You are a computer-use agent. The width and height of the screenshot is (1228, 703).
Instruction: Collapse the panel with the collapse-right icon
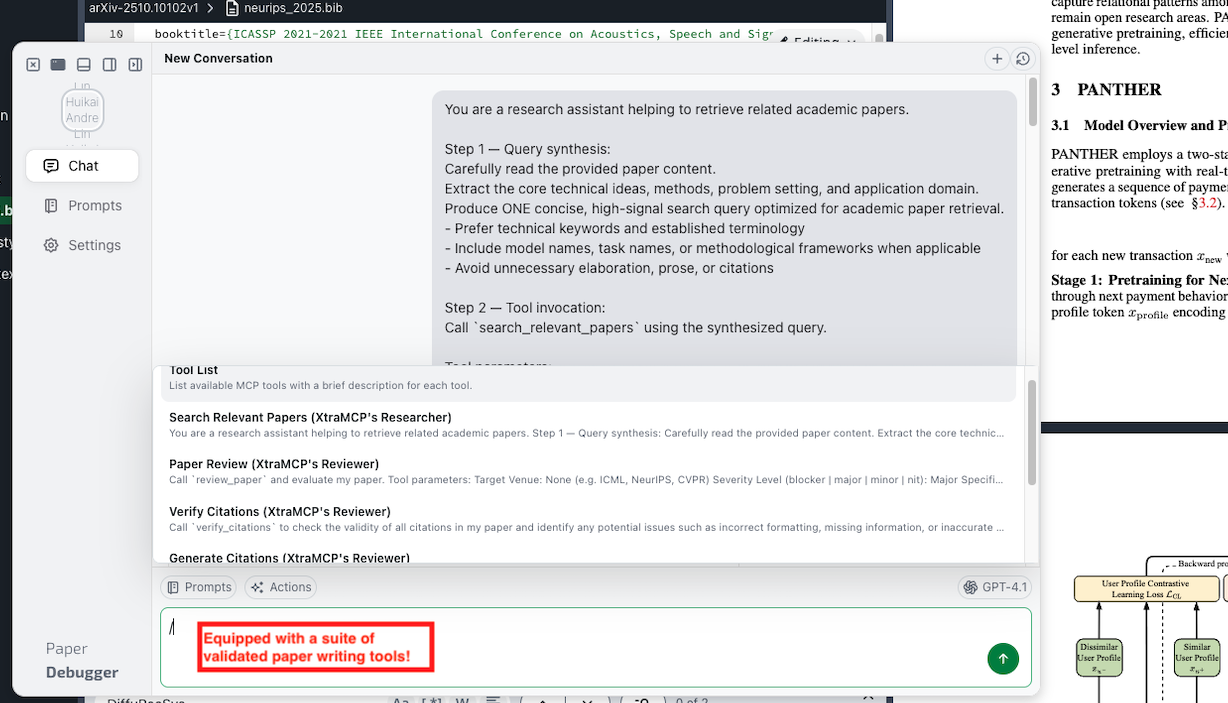tap(134, 63)
